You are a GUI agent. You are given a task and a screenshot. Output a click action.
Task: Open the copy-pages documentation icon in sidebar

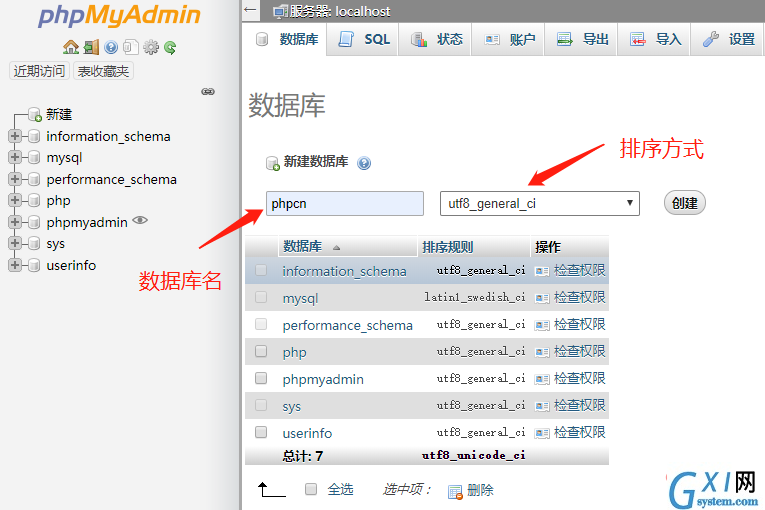point(131,47)
